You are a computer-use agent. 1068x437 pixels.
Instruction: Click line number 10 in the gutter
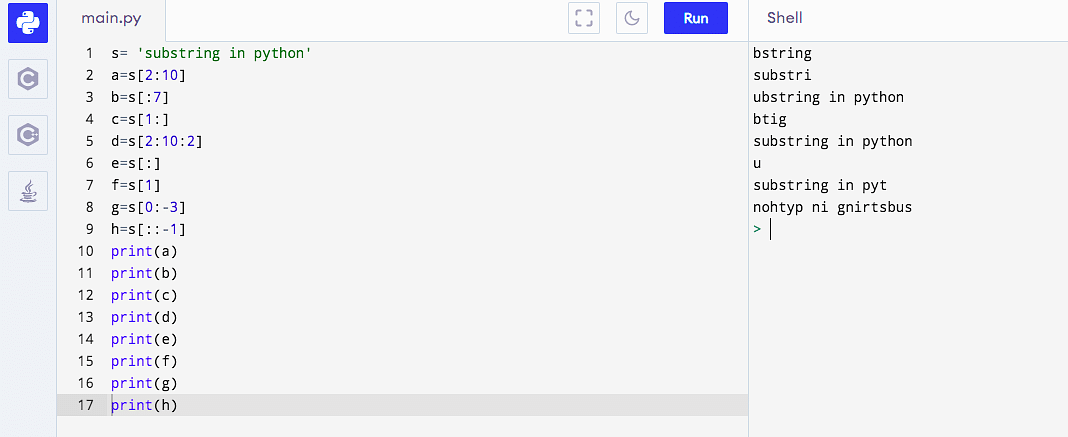point(86,251)
